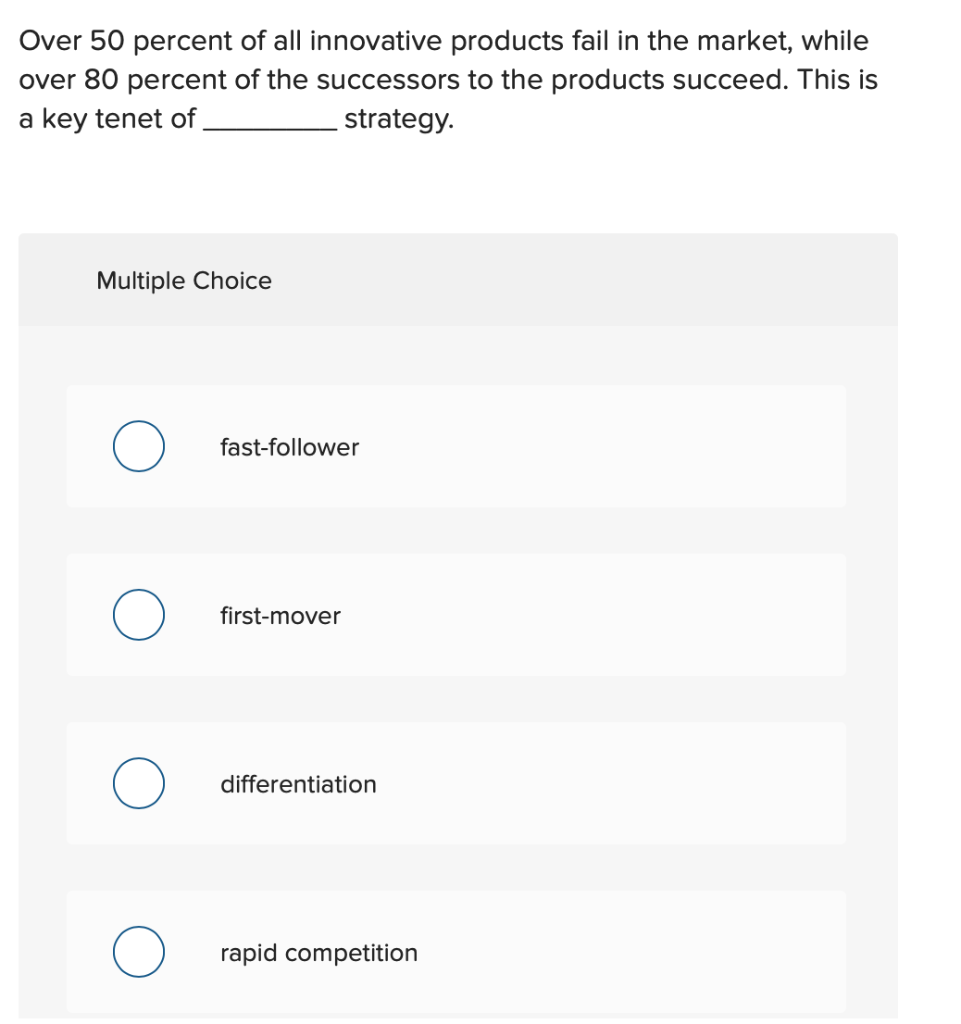The image size is (961, 1024).
Task: Choose the answer labeled fast-follower
Action: pyautogui.click(x=289, y=448)
